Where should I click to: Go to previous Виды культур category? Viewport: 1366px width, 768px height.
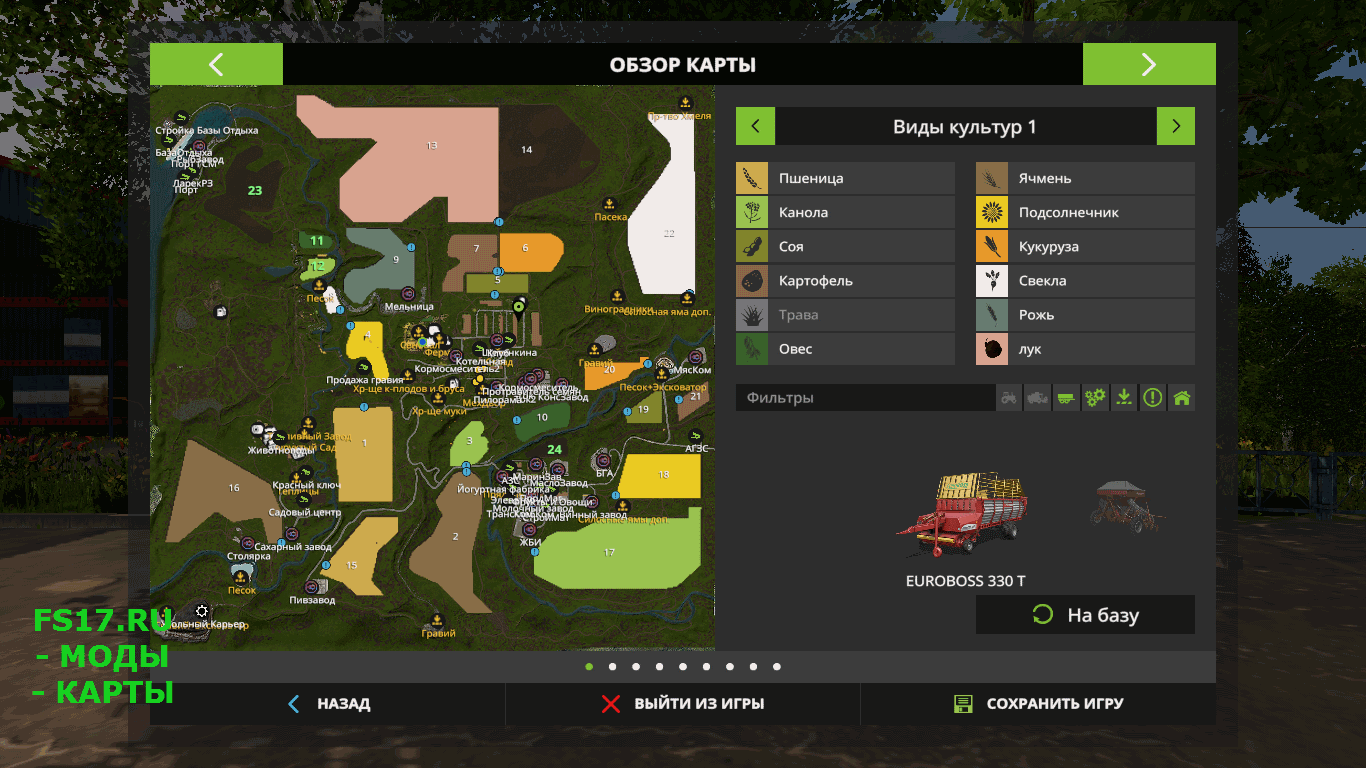[x=755, y=127]
